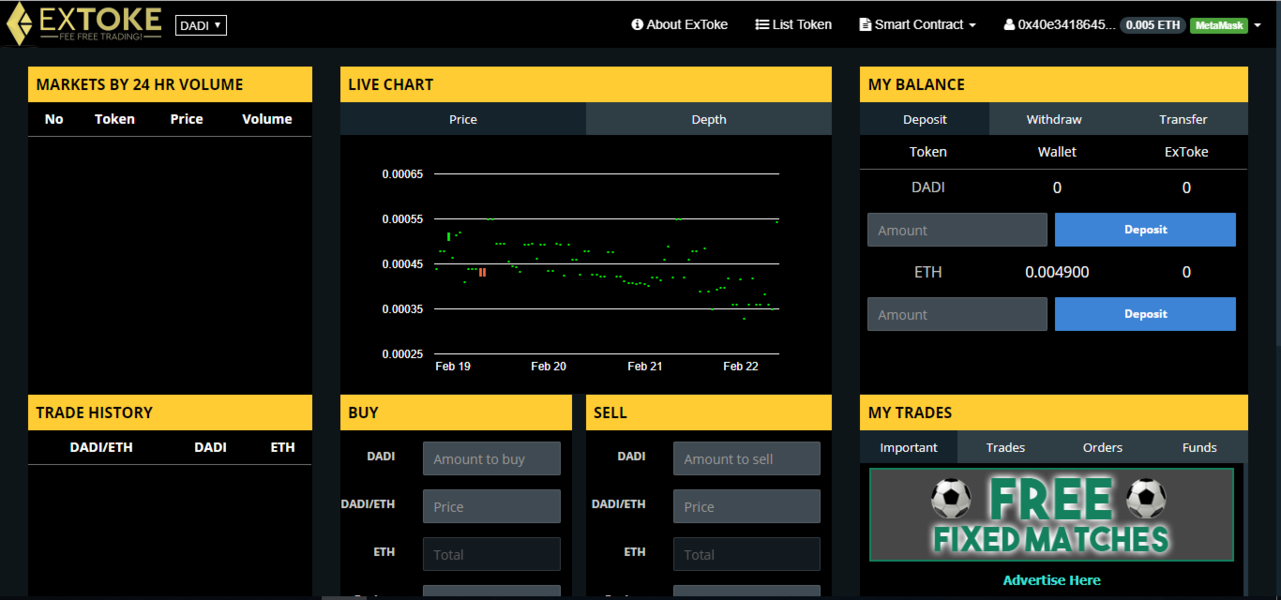Click the Amount to sell field
Viewport: 1281px width, 600px height.
(746, 459)
